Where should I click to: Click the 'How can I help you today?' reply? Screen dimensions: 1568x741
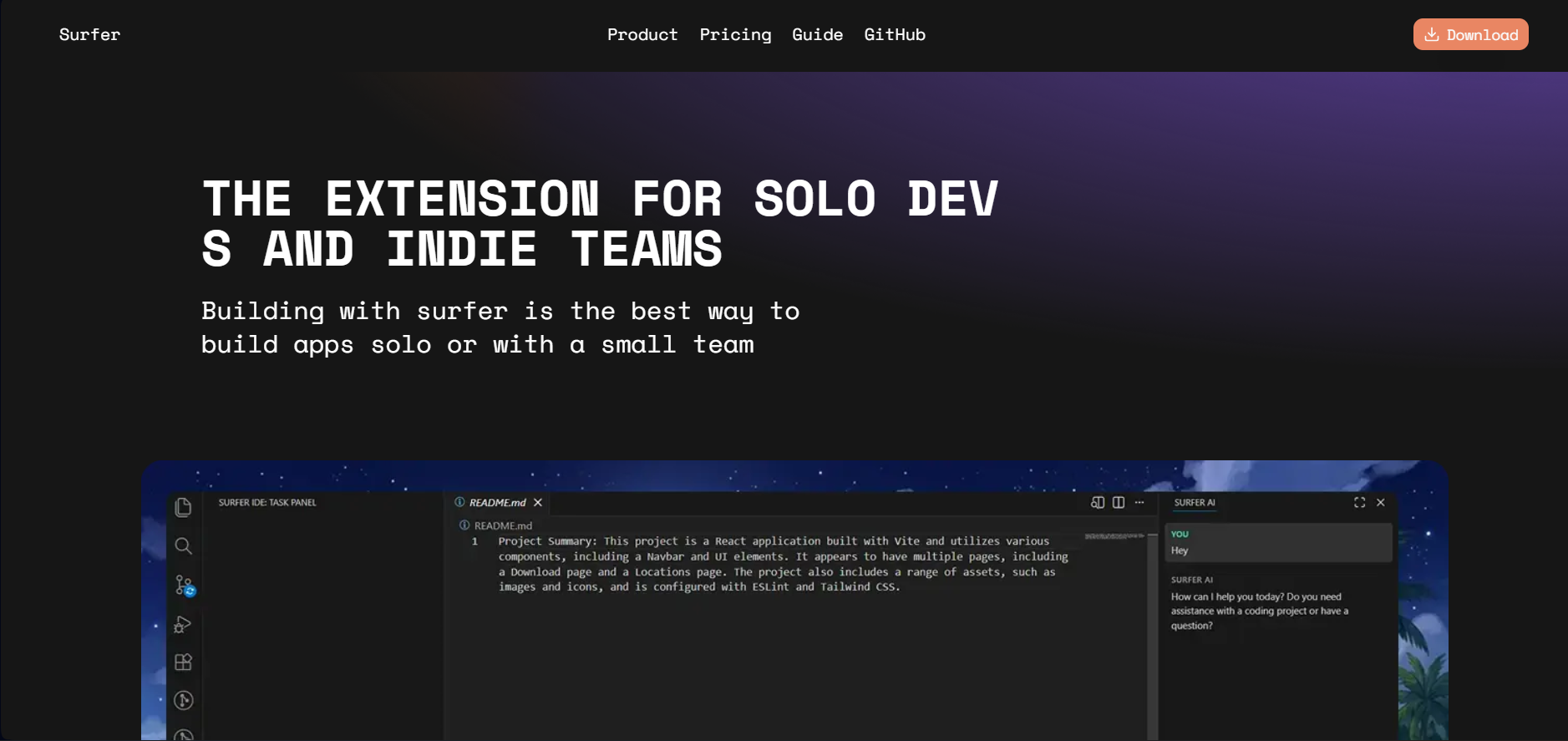[1260, 611]
